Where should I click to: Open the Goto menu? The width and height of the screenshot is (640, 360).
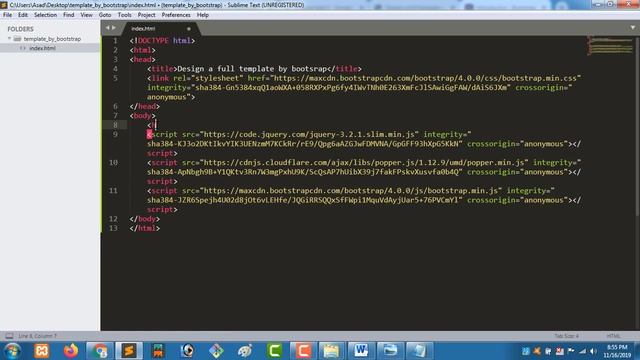pos(105,15)
